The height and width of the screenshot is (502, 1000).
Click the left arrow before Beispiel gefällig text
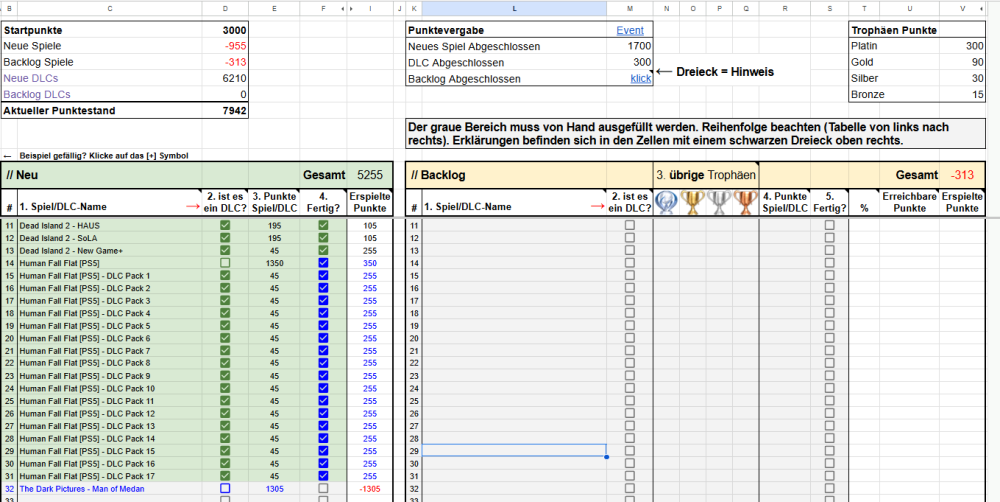pos(8,156)
